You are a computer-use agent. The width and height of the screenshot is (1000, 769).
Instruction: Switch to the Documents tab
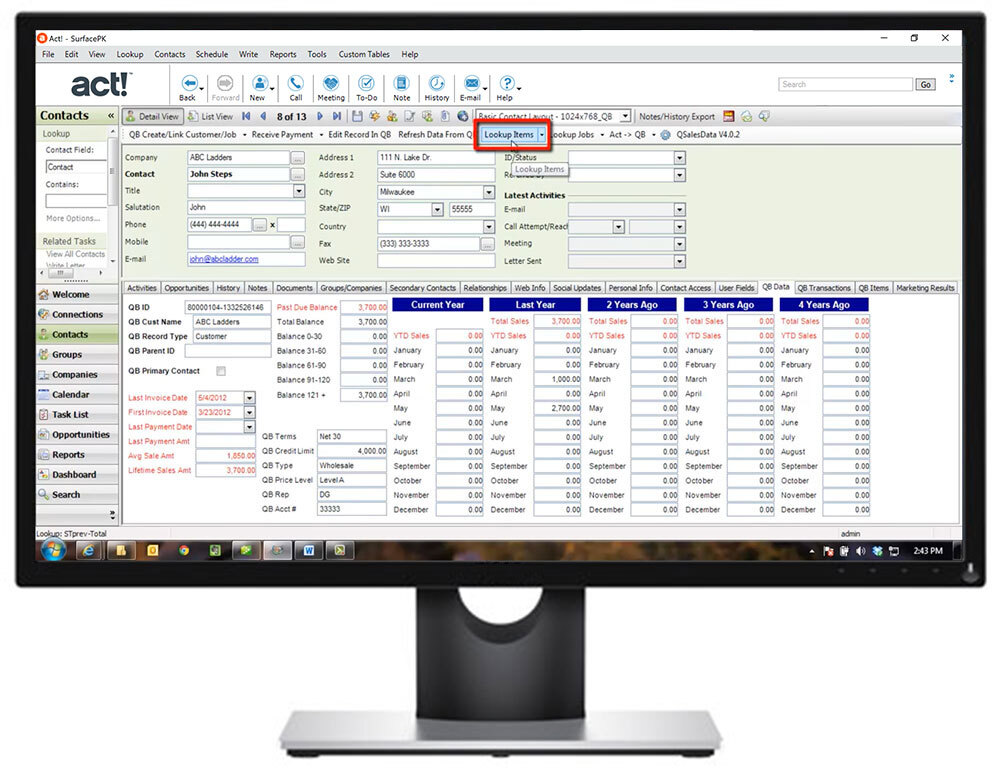[294, 288]
